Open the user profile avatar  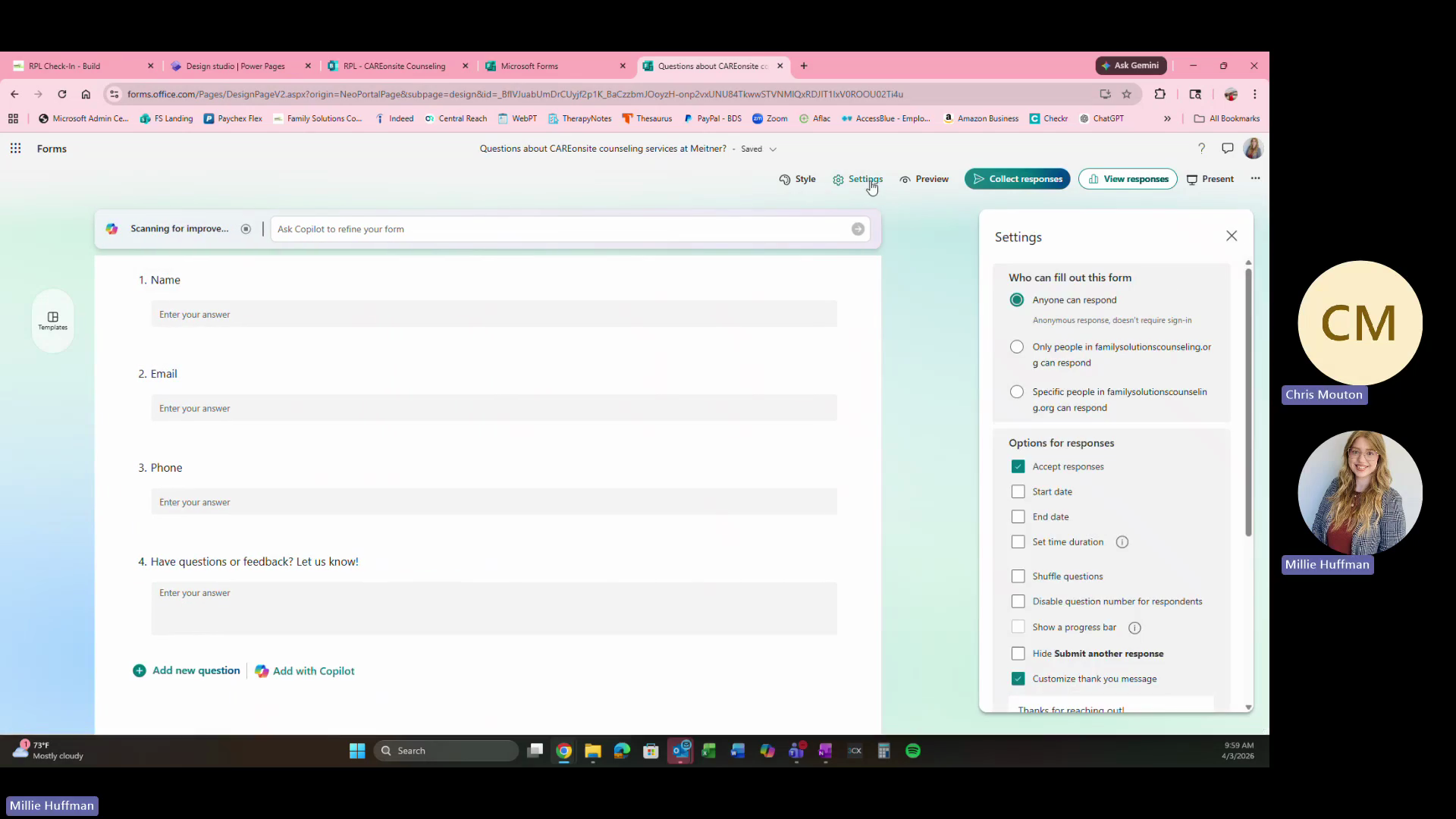(1253, 149)
